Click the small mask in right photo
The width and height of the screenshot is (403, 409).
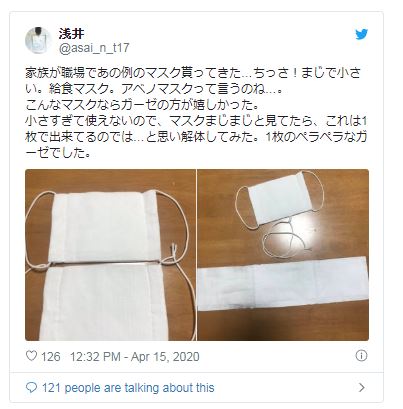pyautogui.click(x=280, y=199)
